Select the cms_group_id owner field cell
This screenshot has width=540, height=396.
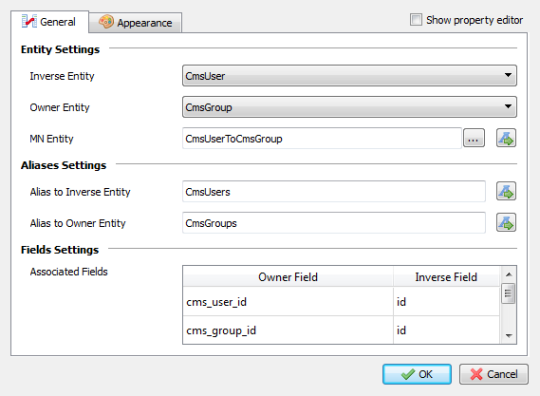point(288,330)
